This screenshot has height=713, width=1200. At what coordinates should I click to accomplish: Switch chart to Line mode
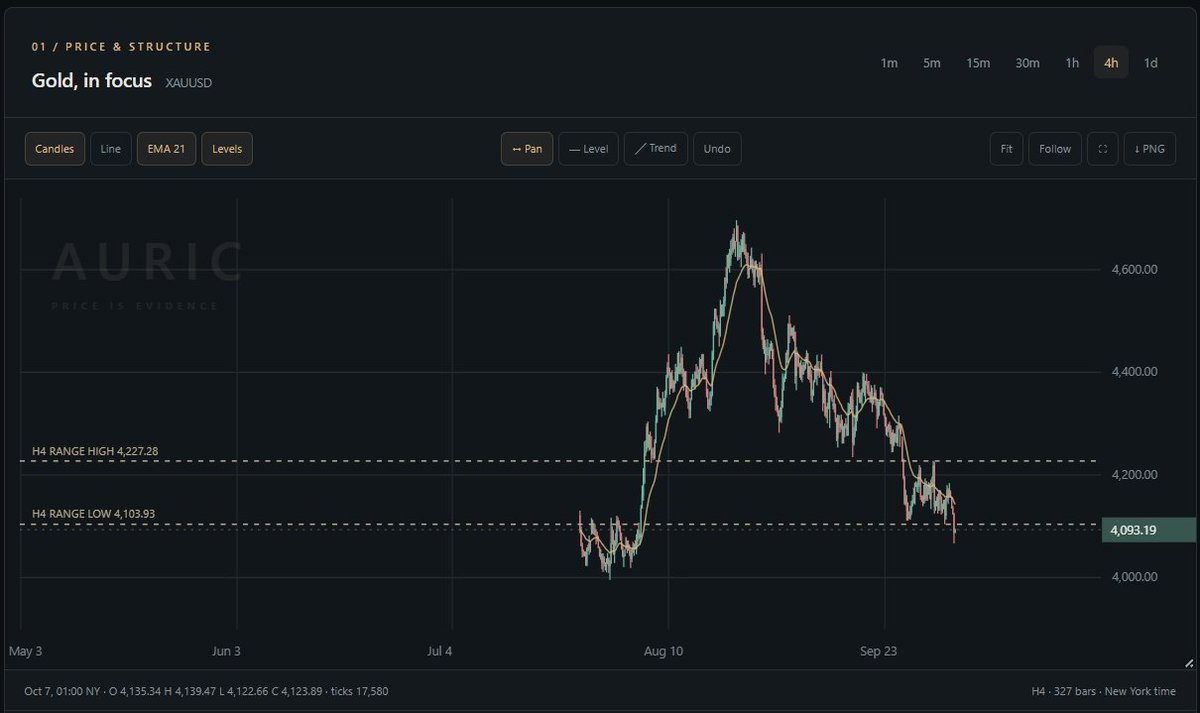111,149
